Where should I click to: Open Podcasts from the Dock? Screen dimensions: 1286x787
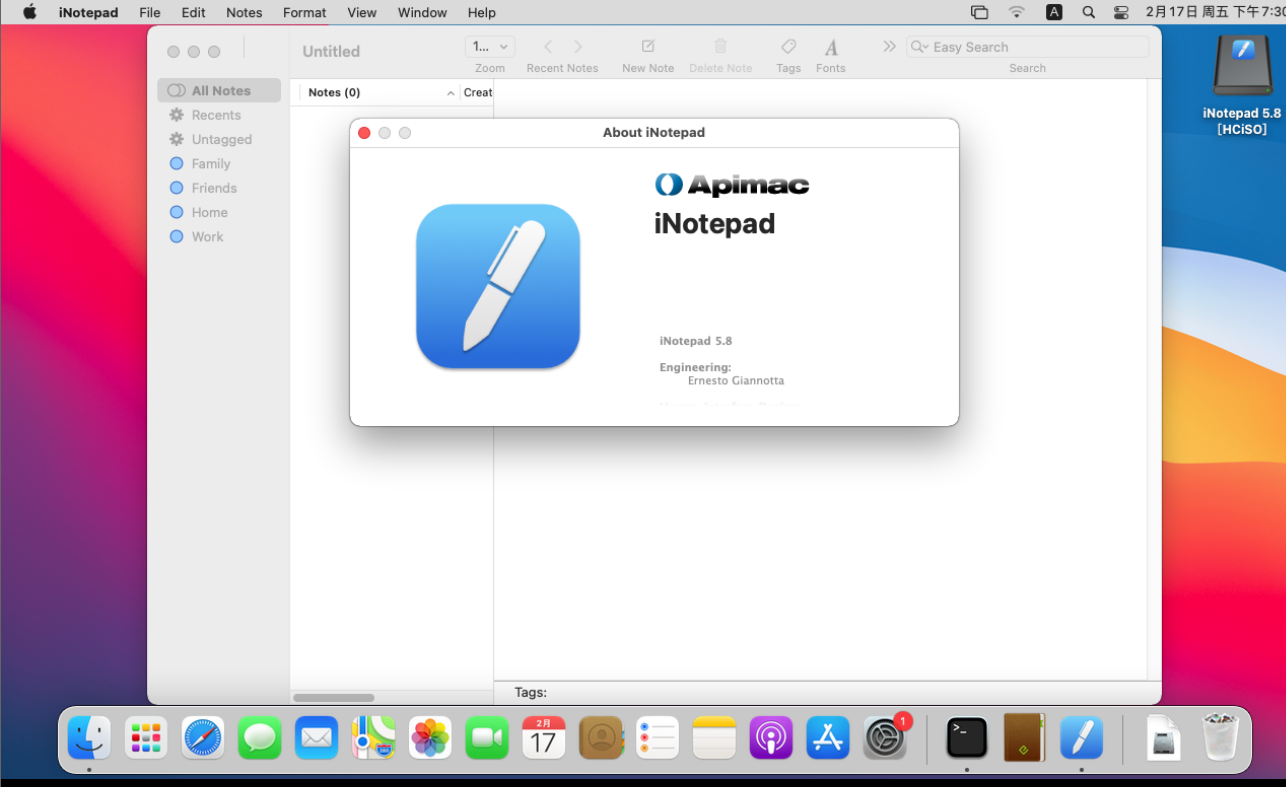tap(771, 739)
